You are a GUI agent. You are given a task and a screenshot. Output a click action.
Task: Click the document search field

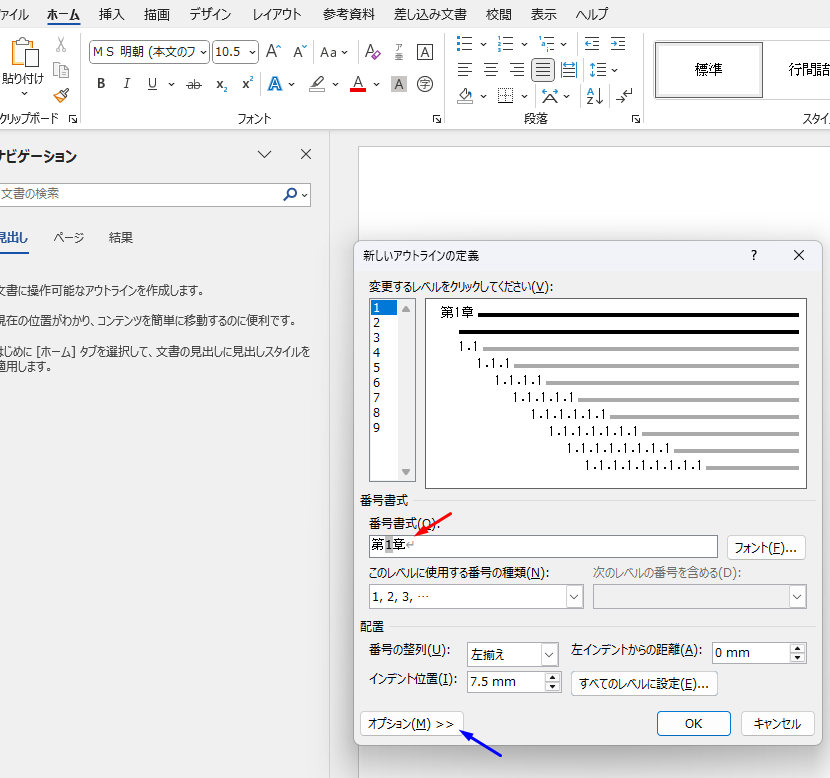pyautogui.click(x=140, y=194)
